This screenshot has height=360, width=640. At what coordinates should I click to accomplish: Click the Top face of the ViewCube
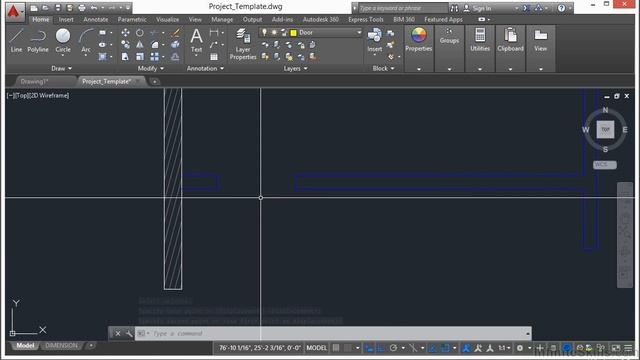tap(605, 129)
